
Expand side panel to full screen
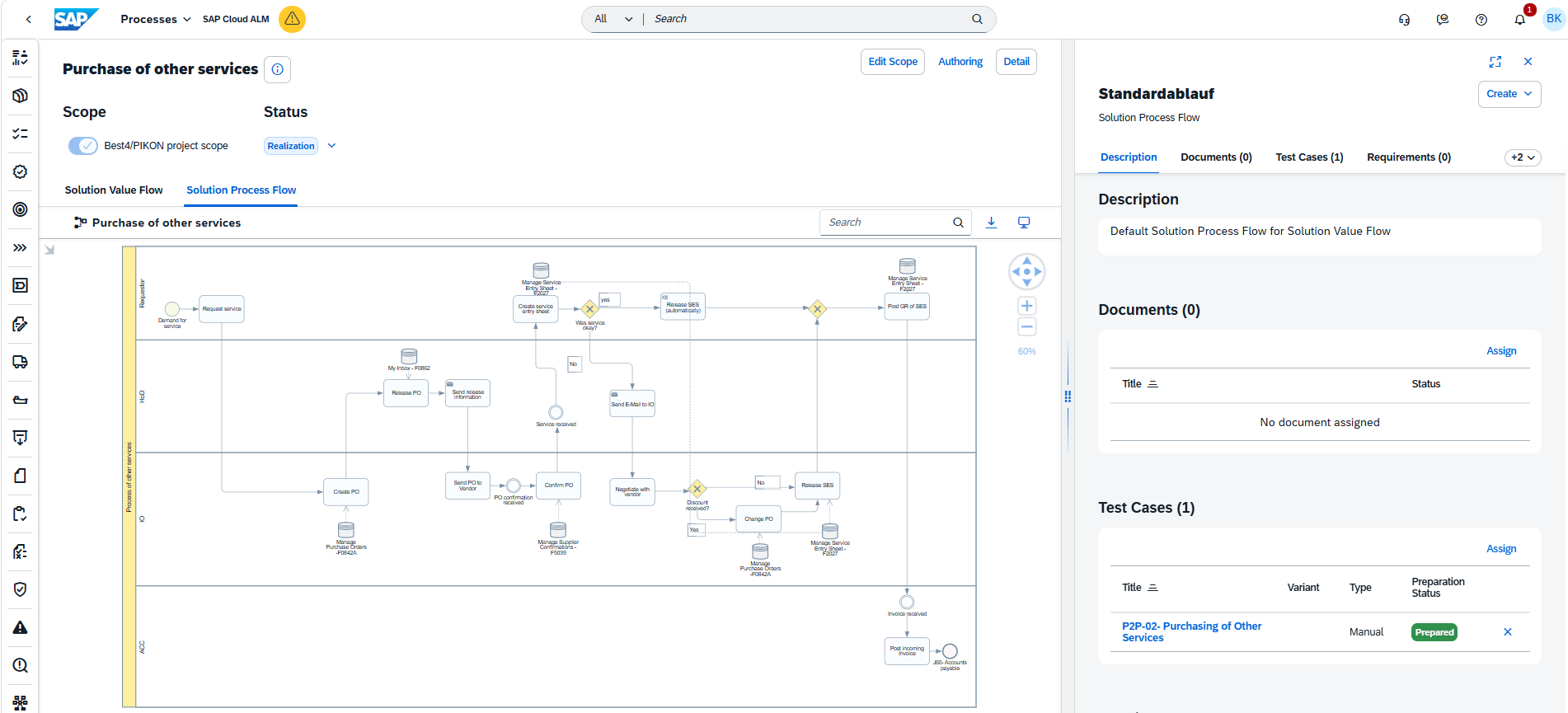pyautogui.click(x=1495, y=62)
